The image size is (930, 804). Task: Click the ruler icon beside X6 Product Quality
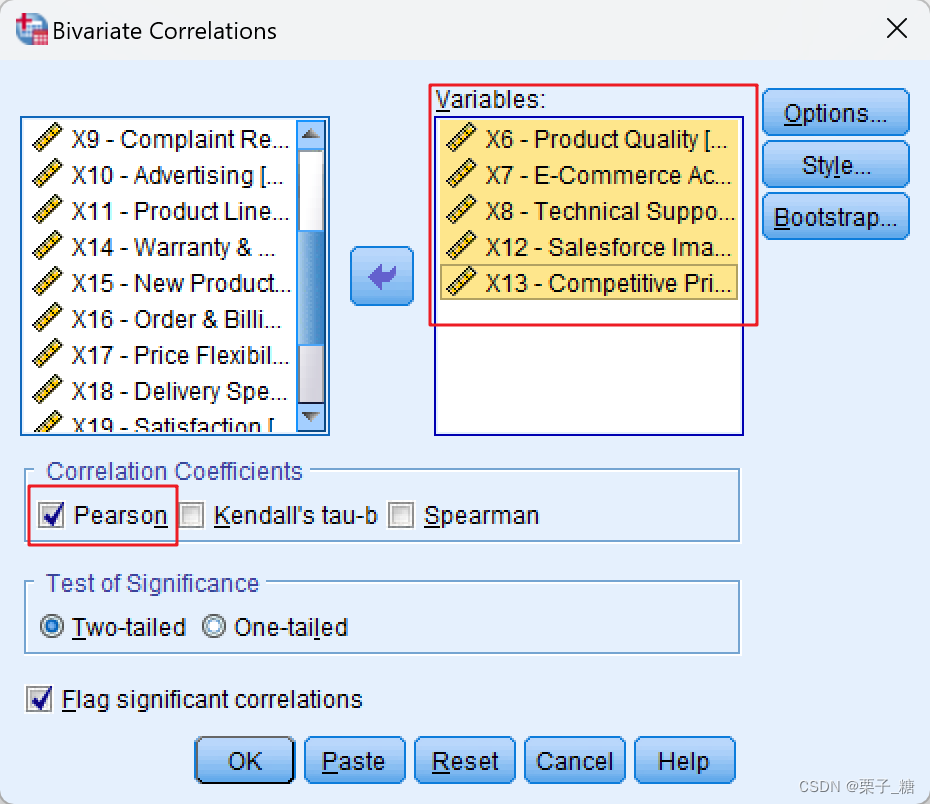[461, 139]
